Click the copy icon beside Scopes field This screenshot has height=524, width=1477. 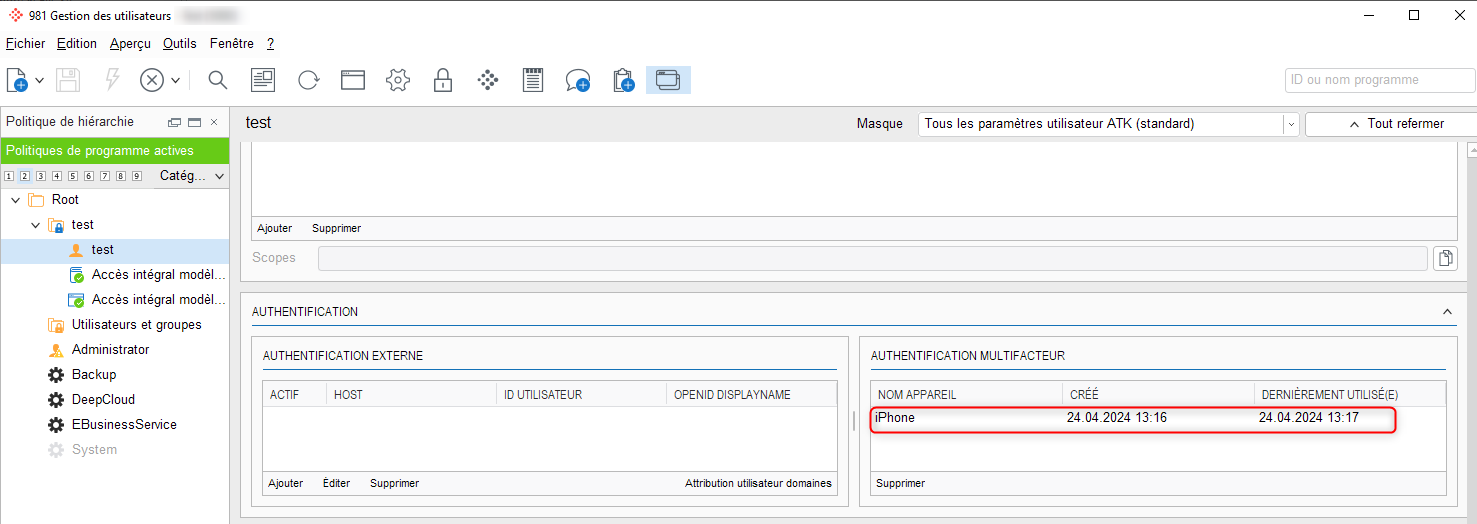[1444, 258]
